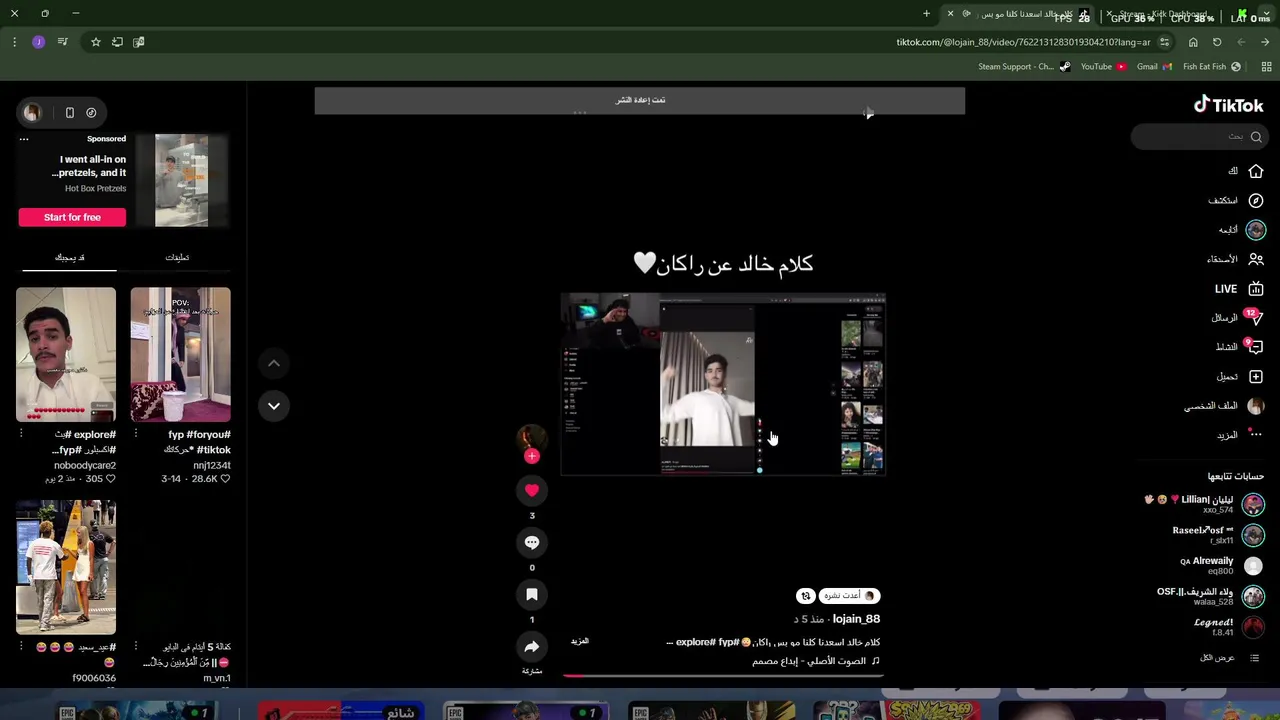
Task: Open the Friends icon in sidebar
Action: click(x=1256, y=259)
